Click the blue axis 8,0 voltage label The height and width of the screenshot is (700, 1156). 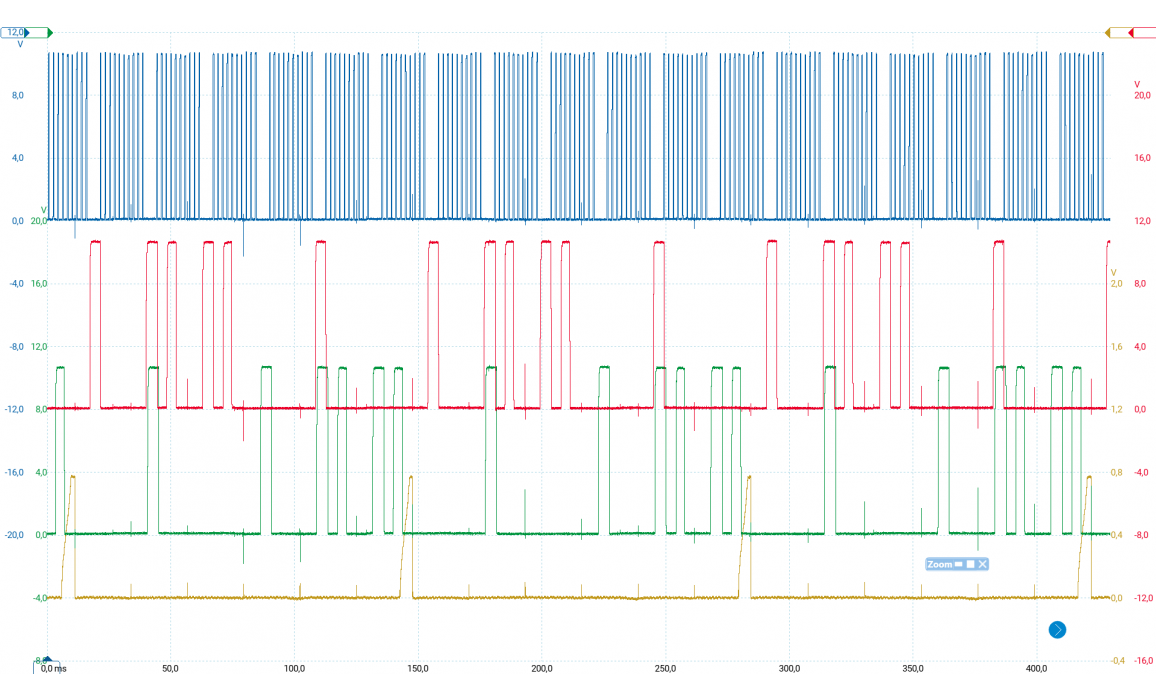[x=17, y=95]
